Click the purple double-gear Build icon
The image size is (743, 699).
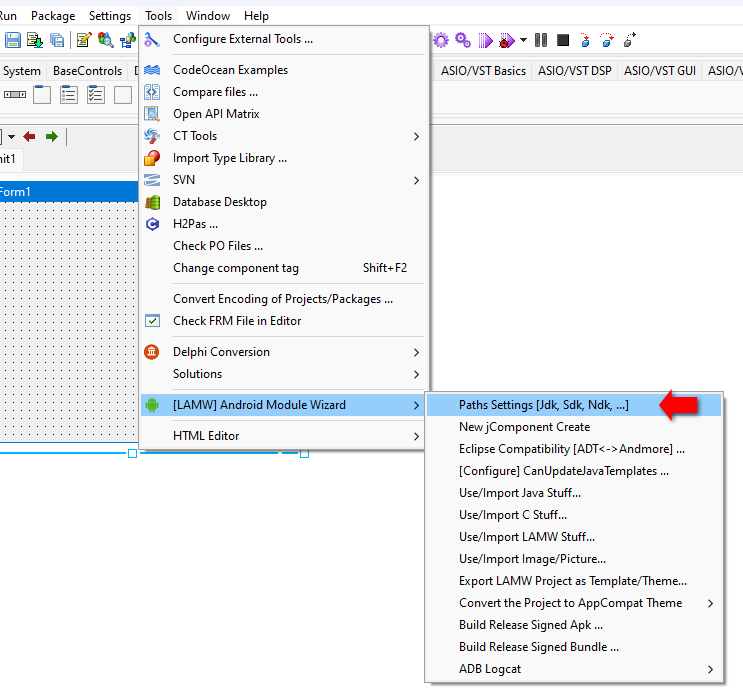tap(463, 40)
